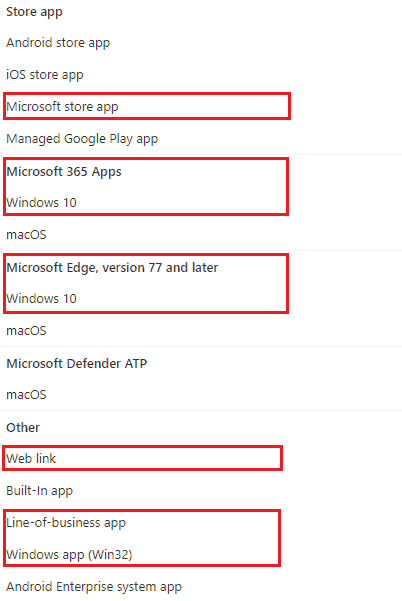Click the Store app group heading
The height and width of the screenshot is (601, 402).
34,12
